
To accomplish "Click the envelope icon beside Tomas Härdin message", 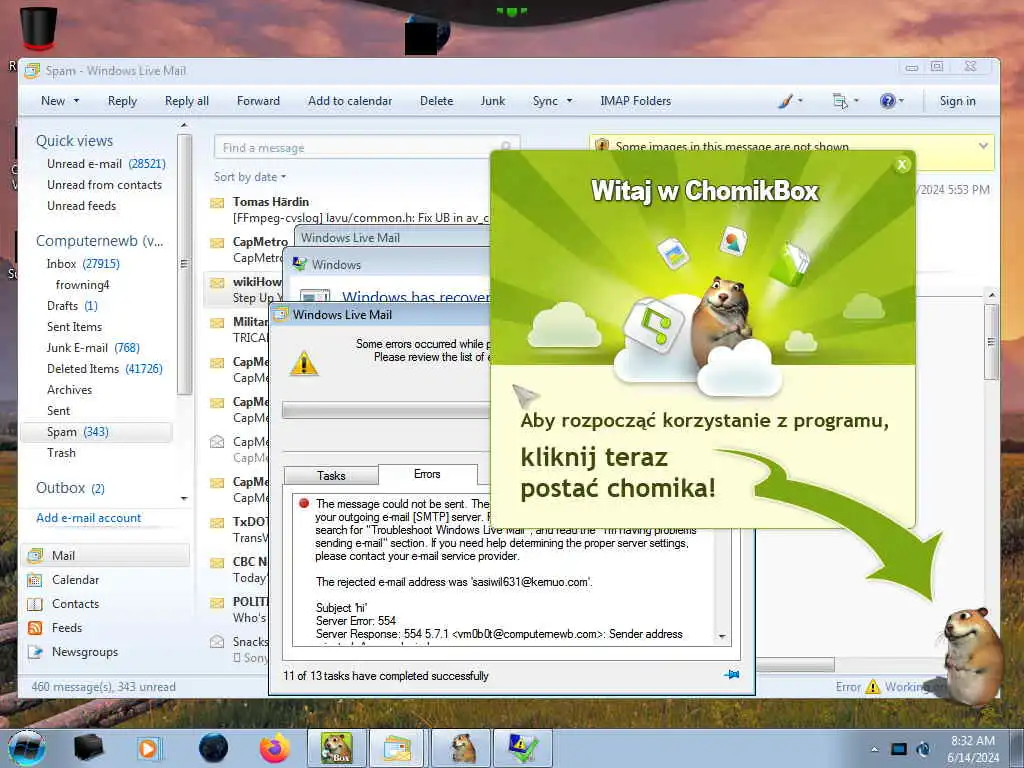I will (x=217, y=202).
